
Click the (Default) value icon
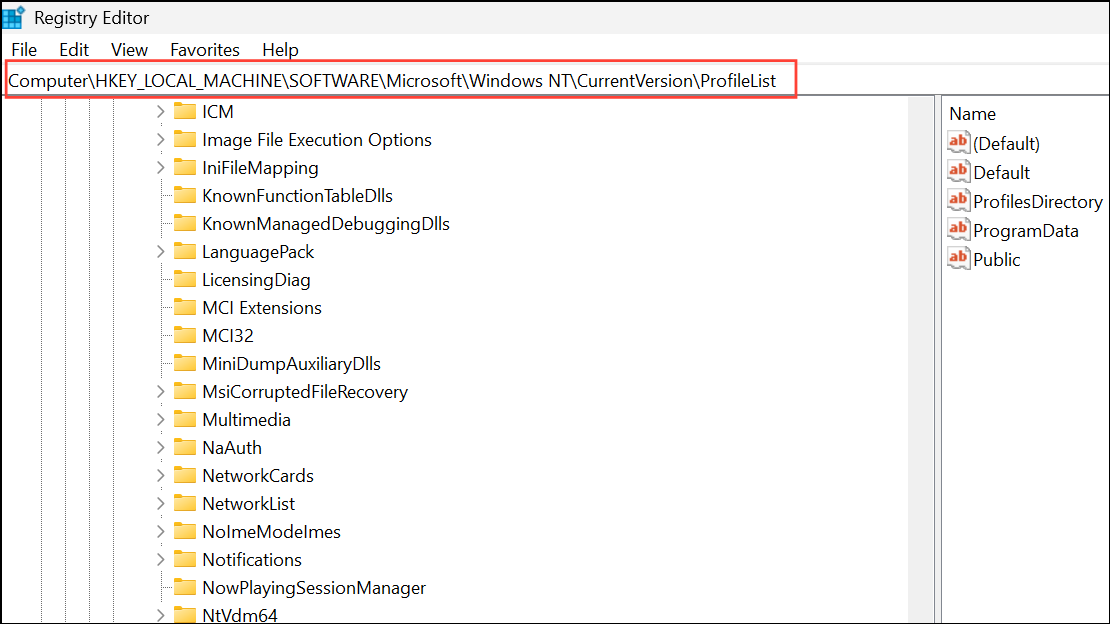pos(959,143)
